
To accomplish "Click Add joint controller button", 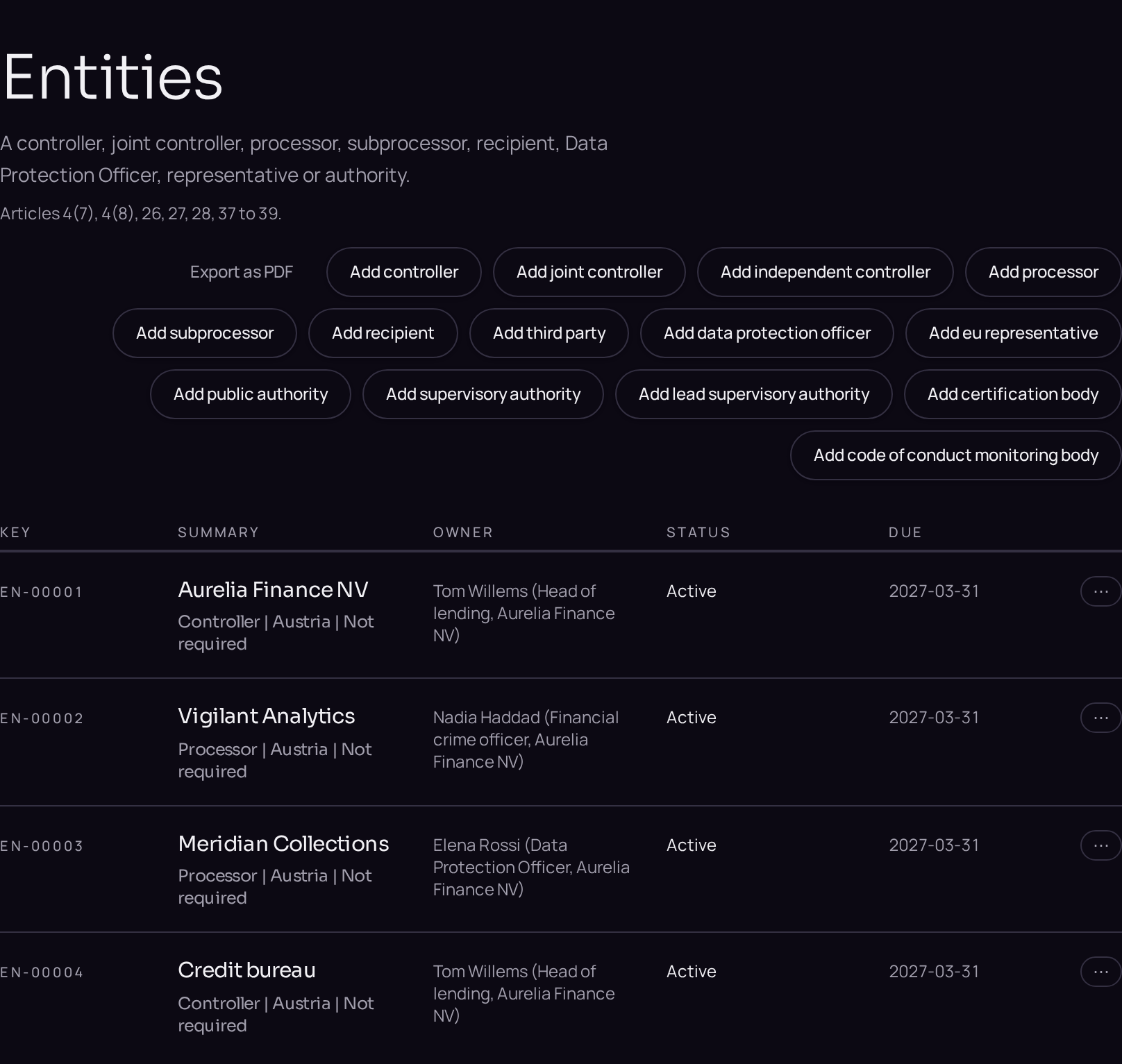I will (x=589, y=272).
